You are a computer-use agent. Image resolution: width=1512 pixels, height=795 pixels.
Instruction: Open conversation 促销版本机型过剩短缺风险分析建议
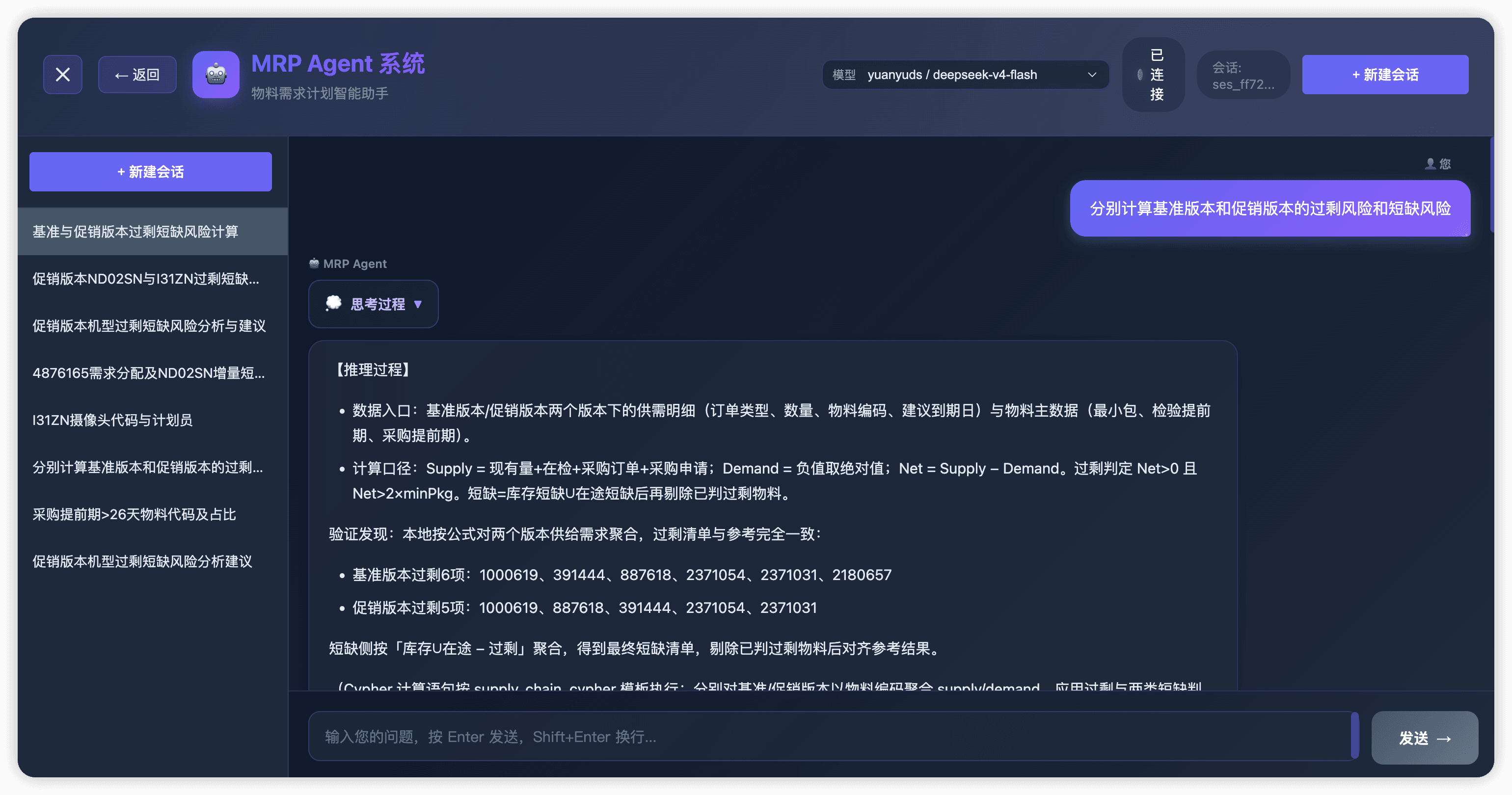153,561
